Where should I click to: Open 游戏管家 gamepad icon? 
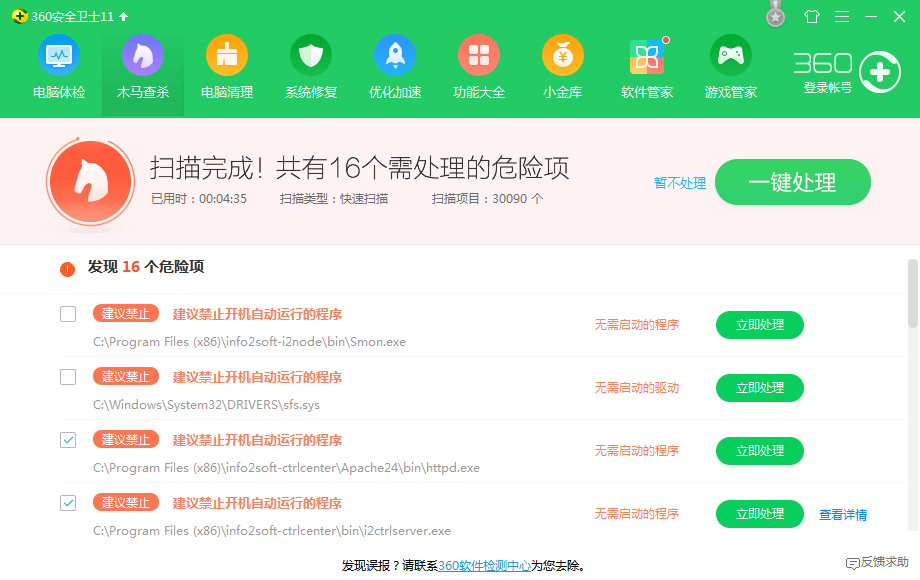(x=731, y=56)
